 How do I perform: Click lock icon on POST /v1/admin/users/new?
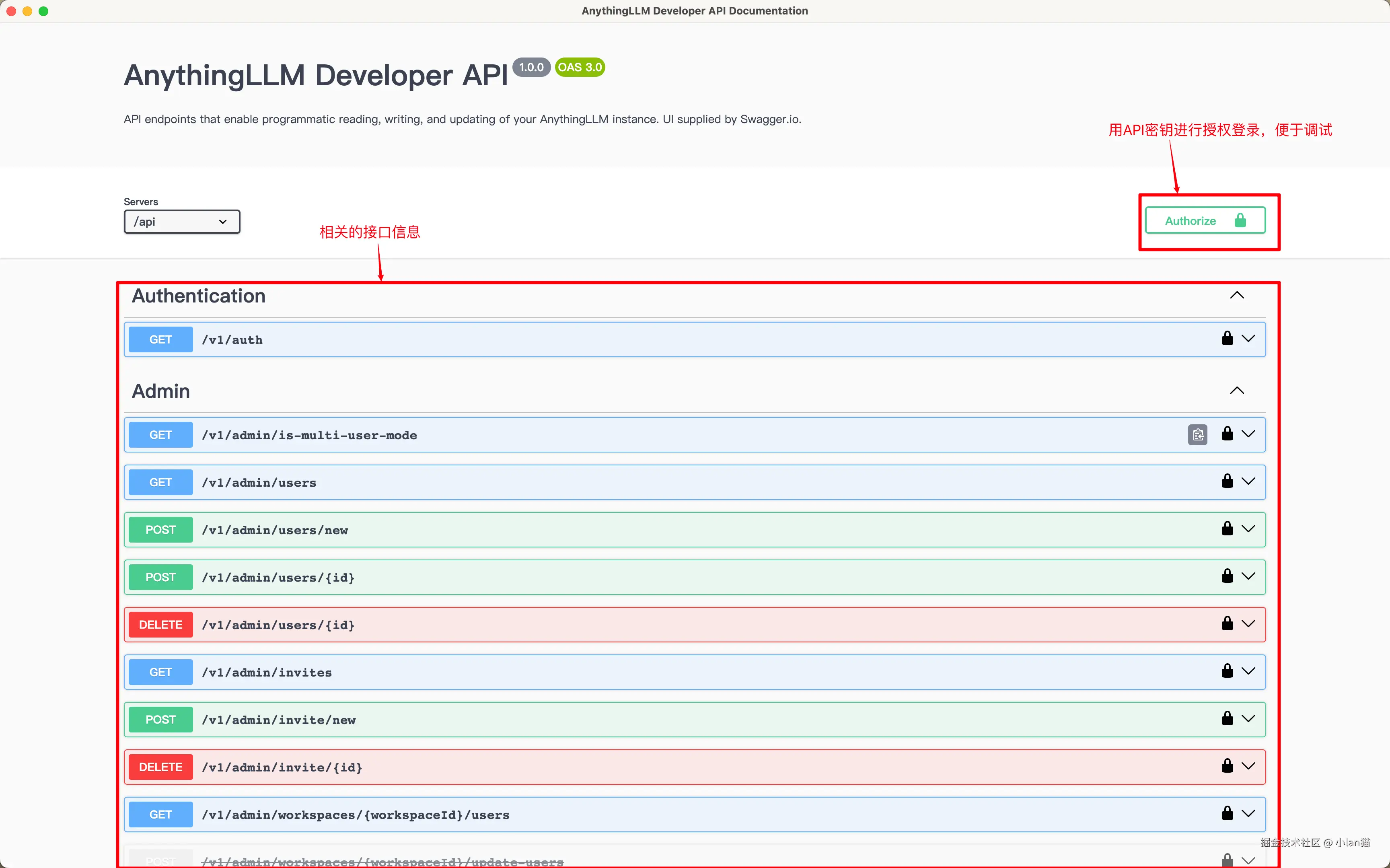[x=1227, y=529]
